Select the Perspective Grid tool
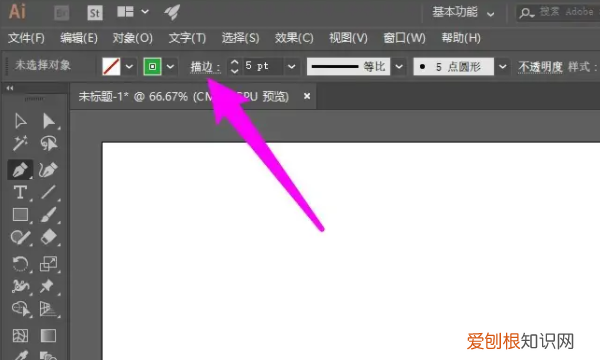Viewport: 600px width, 360px height. pos(49,309)
